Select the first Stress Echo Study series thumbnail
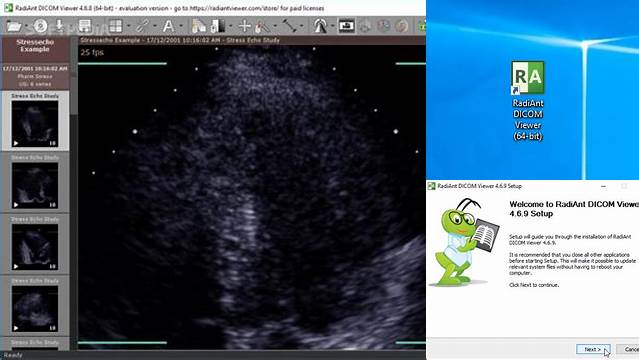 [35, 124]
